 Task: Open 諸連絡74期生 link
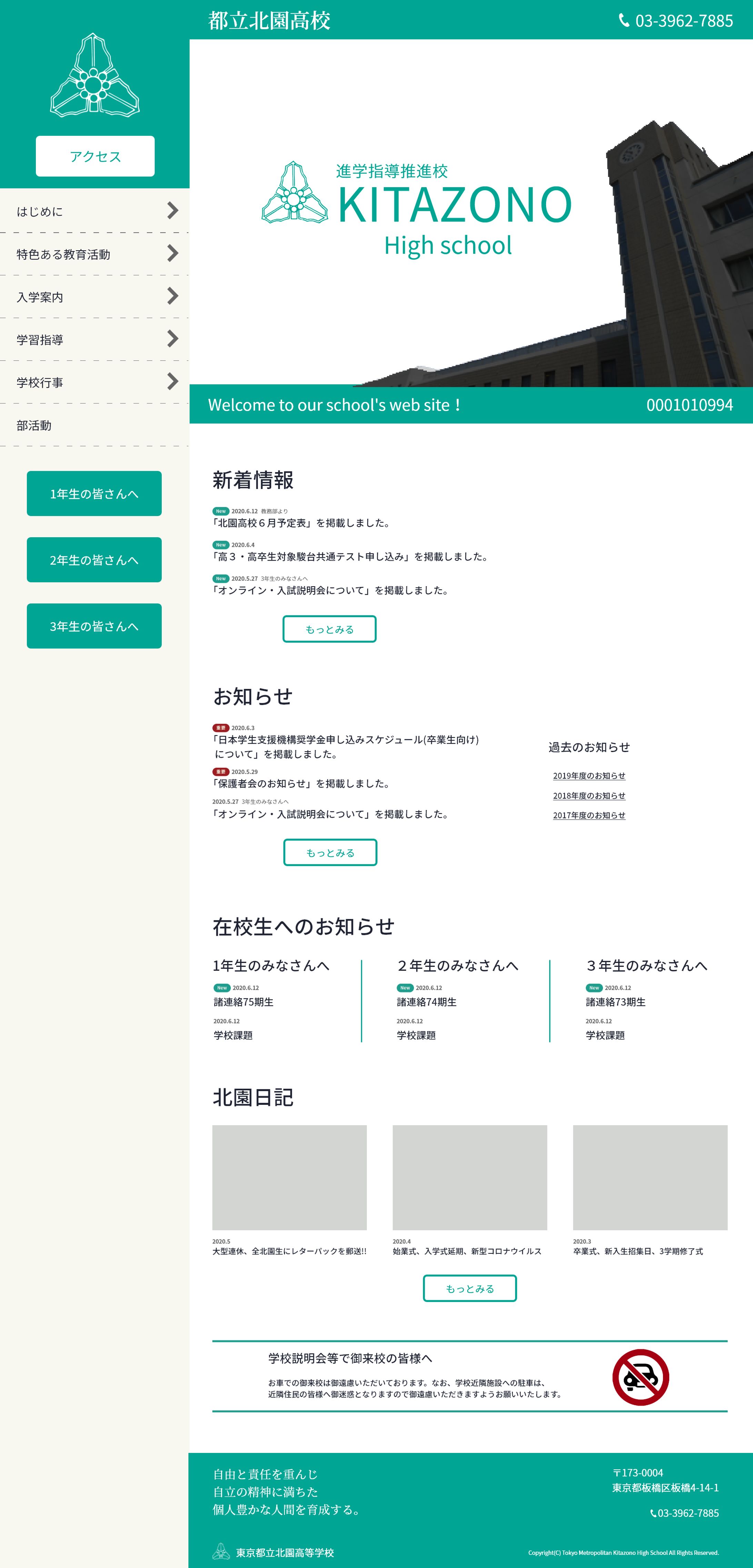426,1002
